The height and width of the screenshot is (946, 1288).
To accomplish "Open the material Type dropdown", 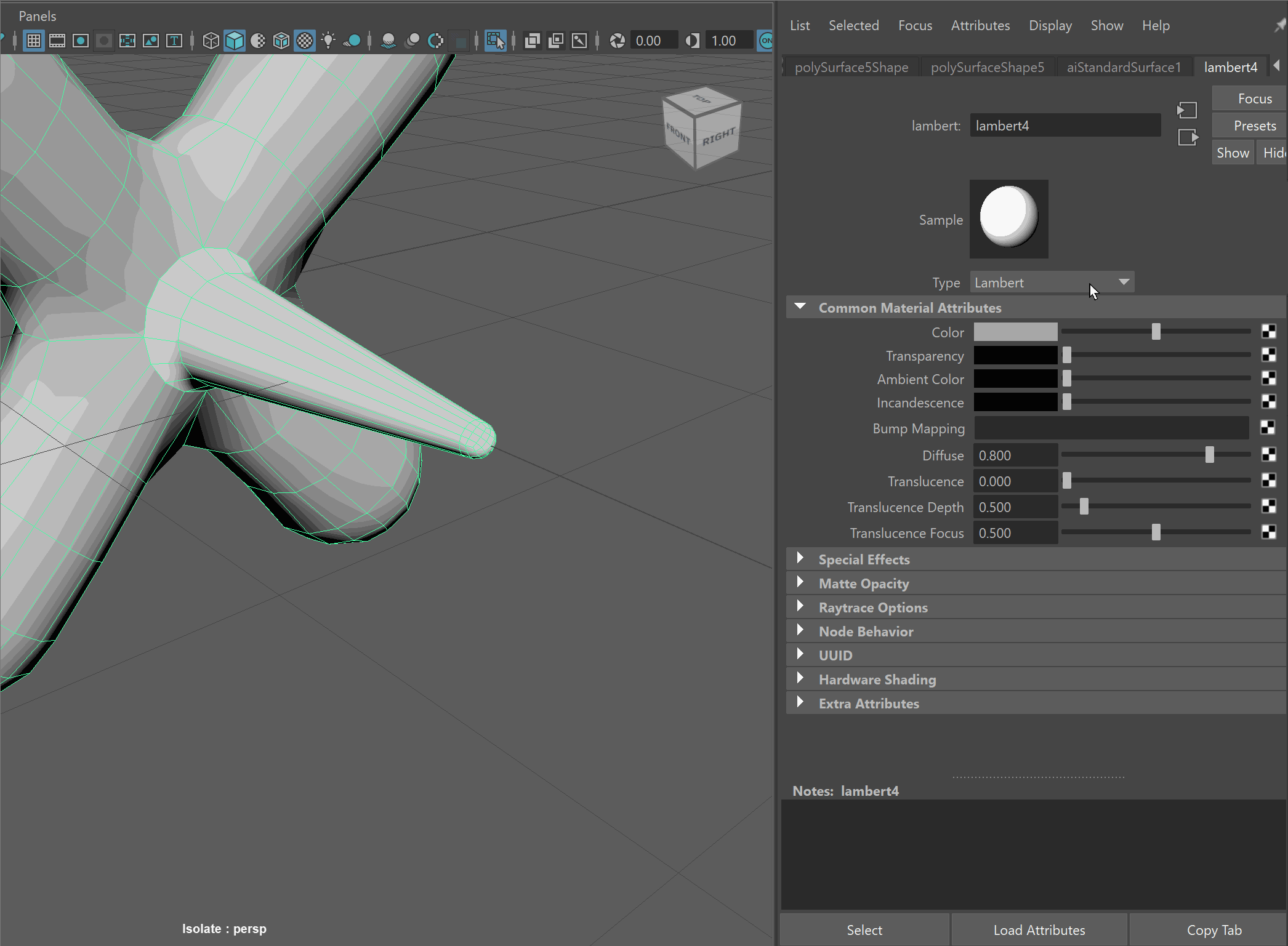I will (1052, 283).
